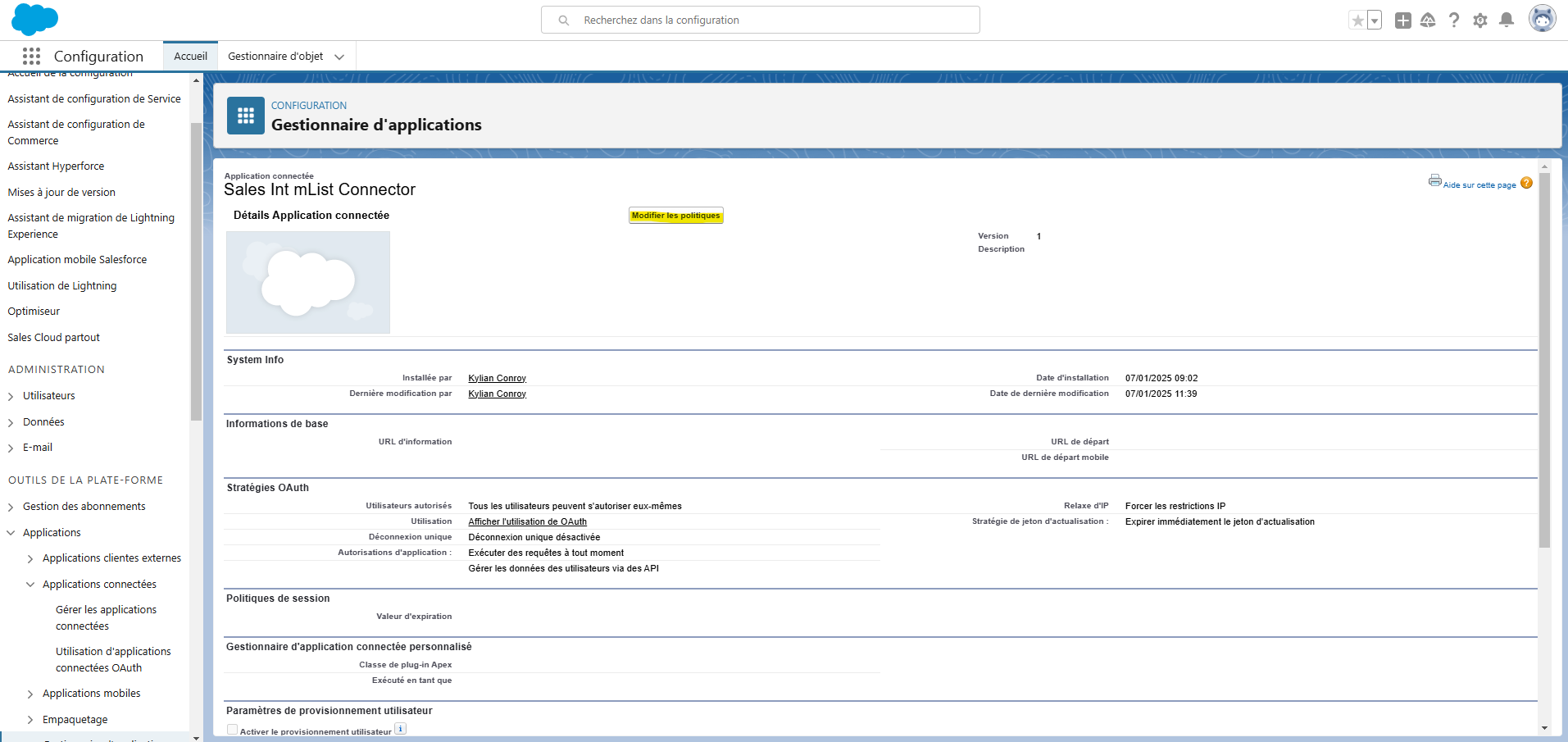Click the printer icon for printable view

[1434, 180]
